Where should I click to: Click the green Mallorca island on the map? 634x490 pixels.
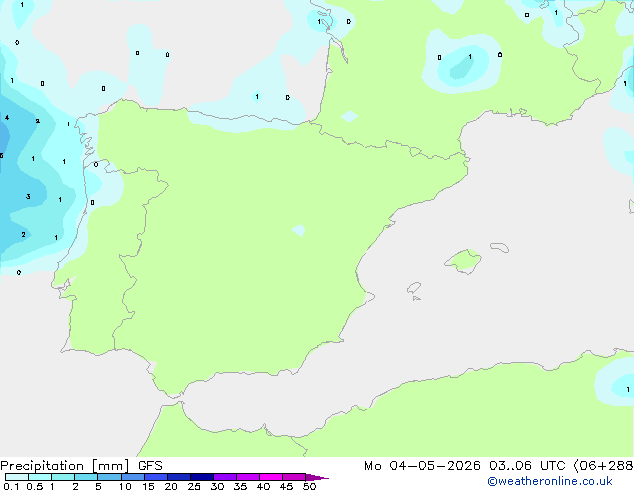click(464, 261)
